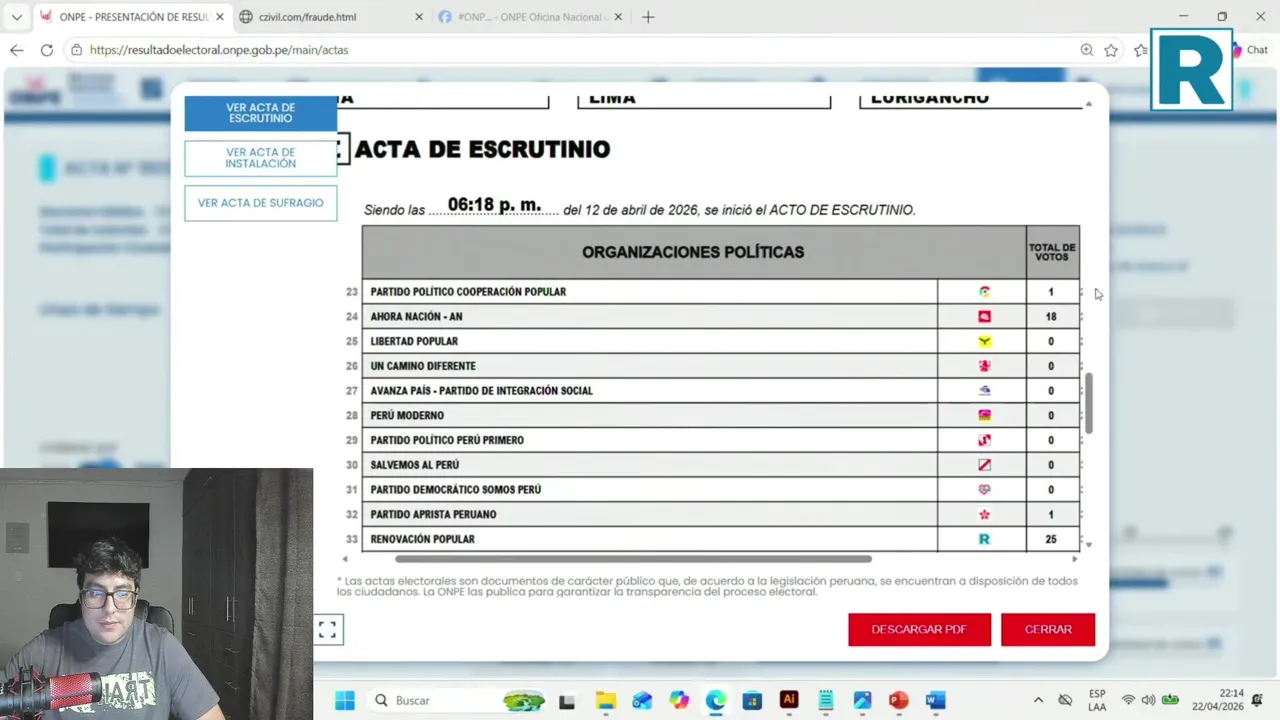
Task: Open File Explorer from the taskbar
Action: pyautogui.click(x=605, y=700)
